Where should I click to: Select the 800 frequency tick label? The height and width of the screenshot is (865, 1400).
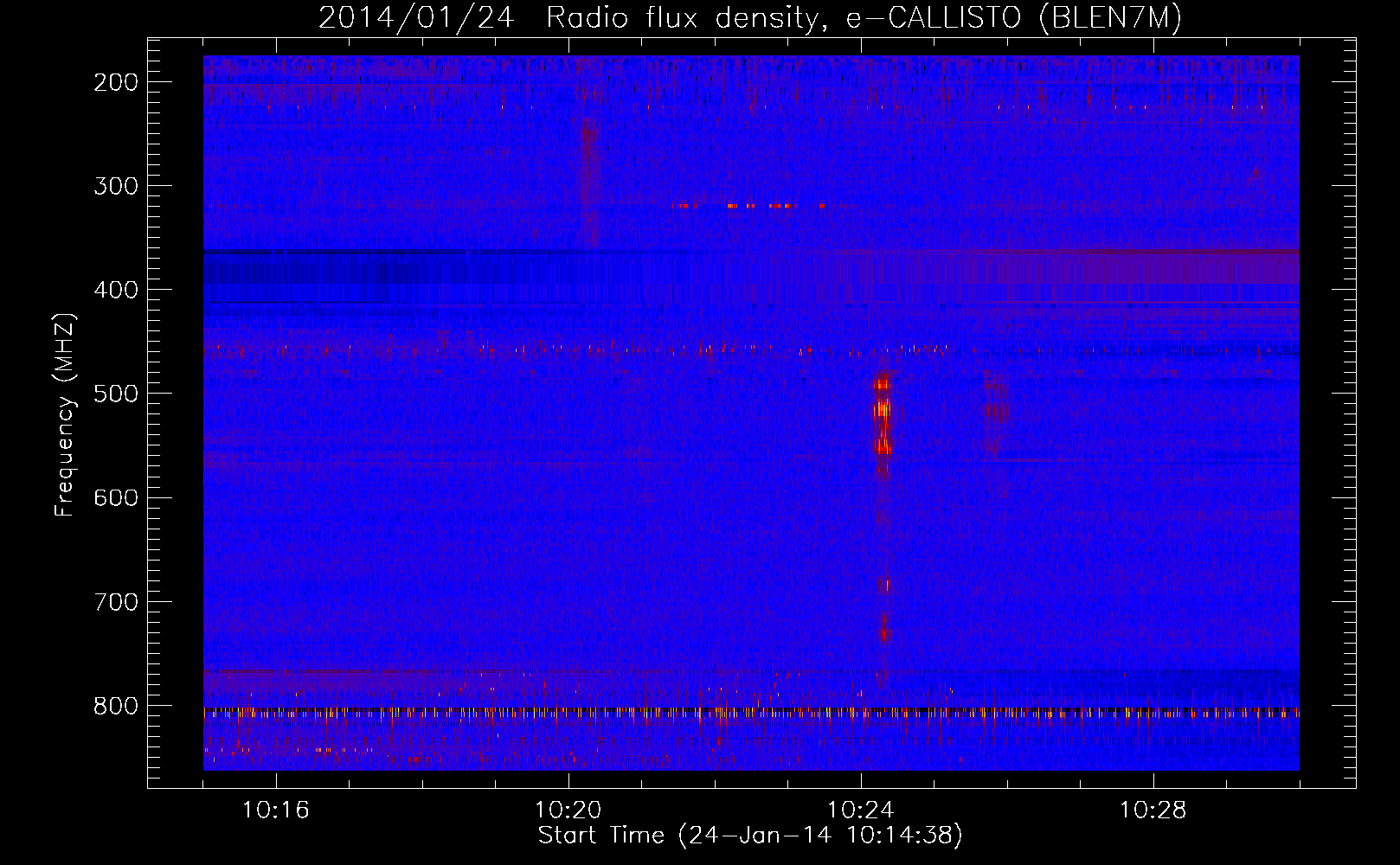[x=116, y=706]
